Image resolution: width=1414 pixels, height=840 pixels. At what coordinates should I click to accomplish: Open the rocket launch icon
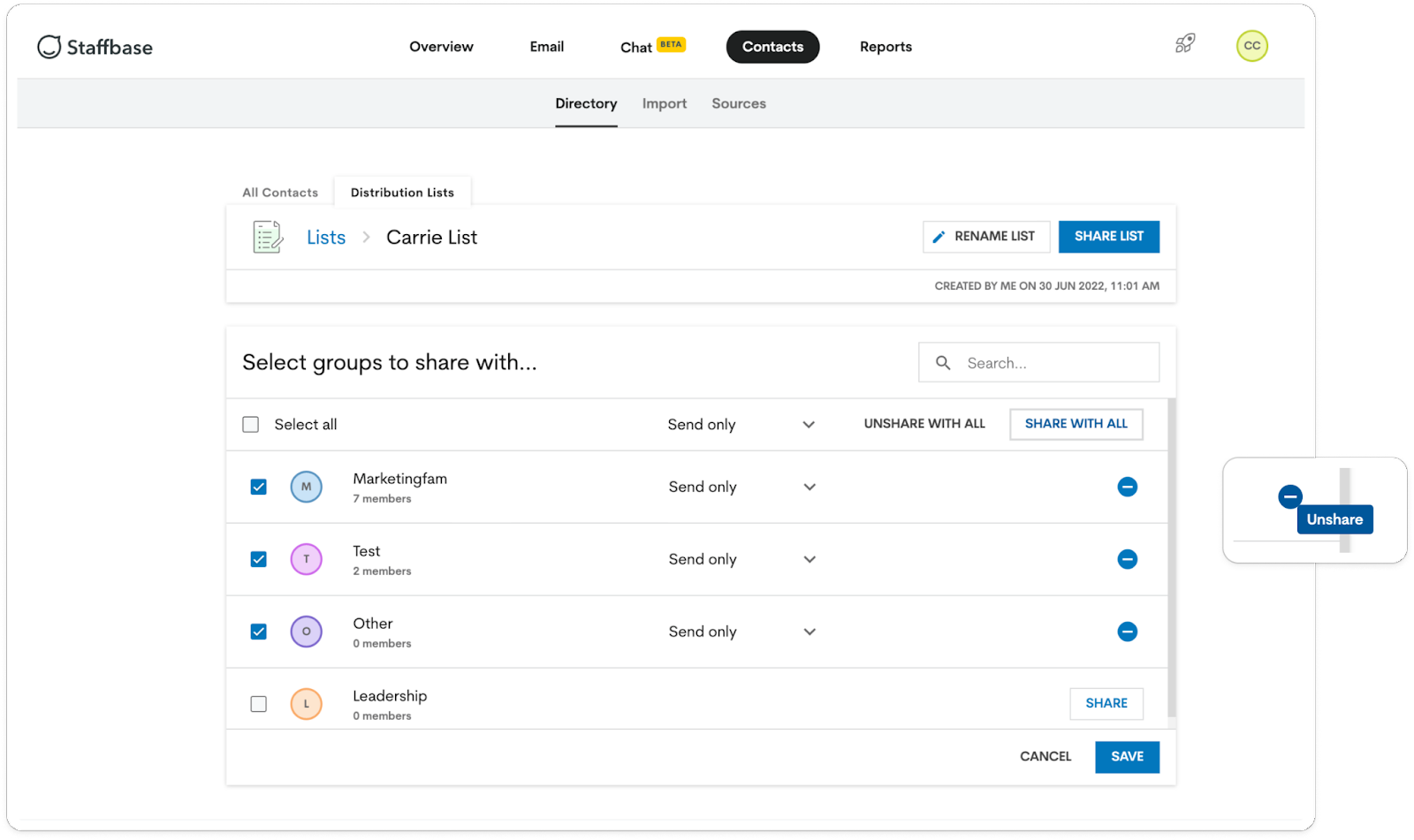pos(1185,43)
